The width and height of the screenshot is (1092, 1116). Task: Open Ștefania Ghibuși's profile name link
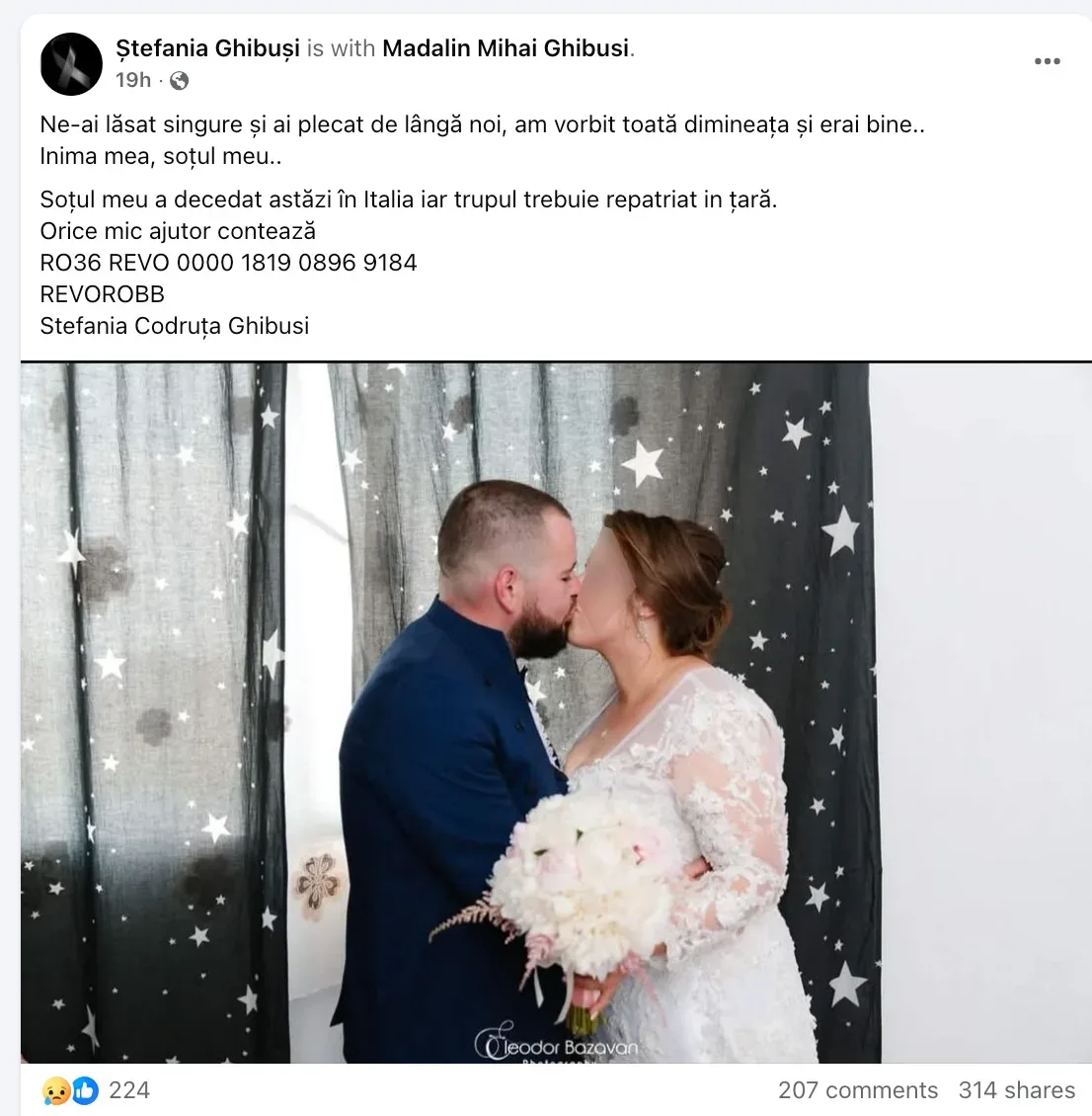coord(207,48)
